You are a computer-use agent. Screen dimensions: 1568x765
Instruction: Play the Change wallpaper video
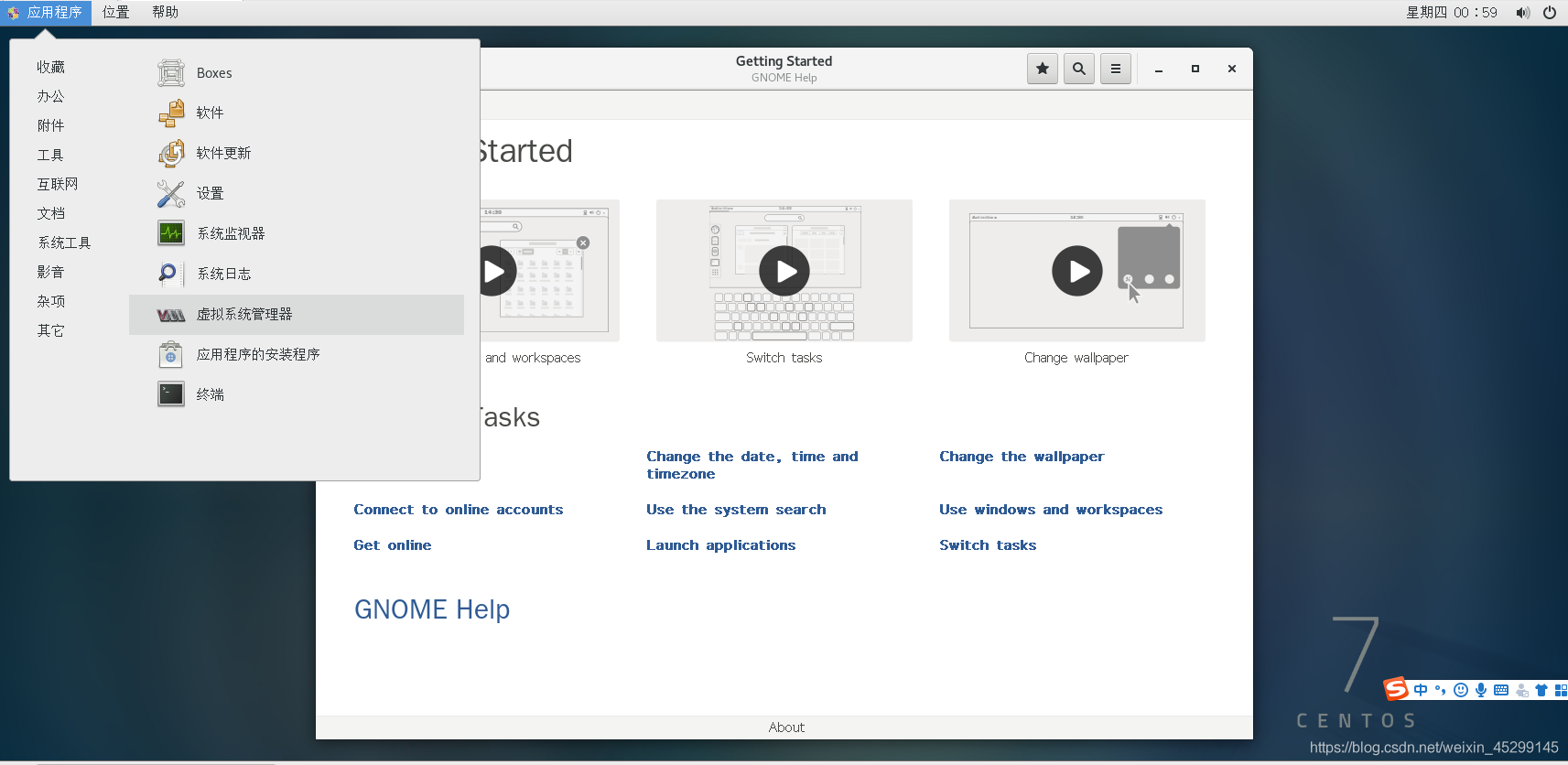[1077, 271]
